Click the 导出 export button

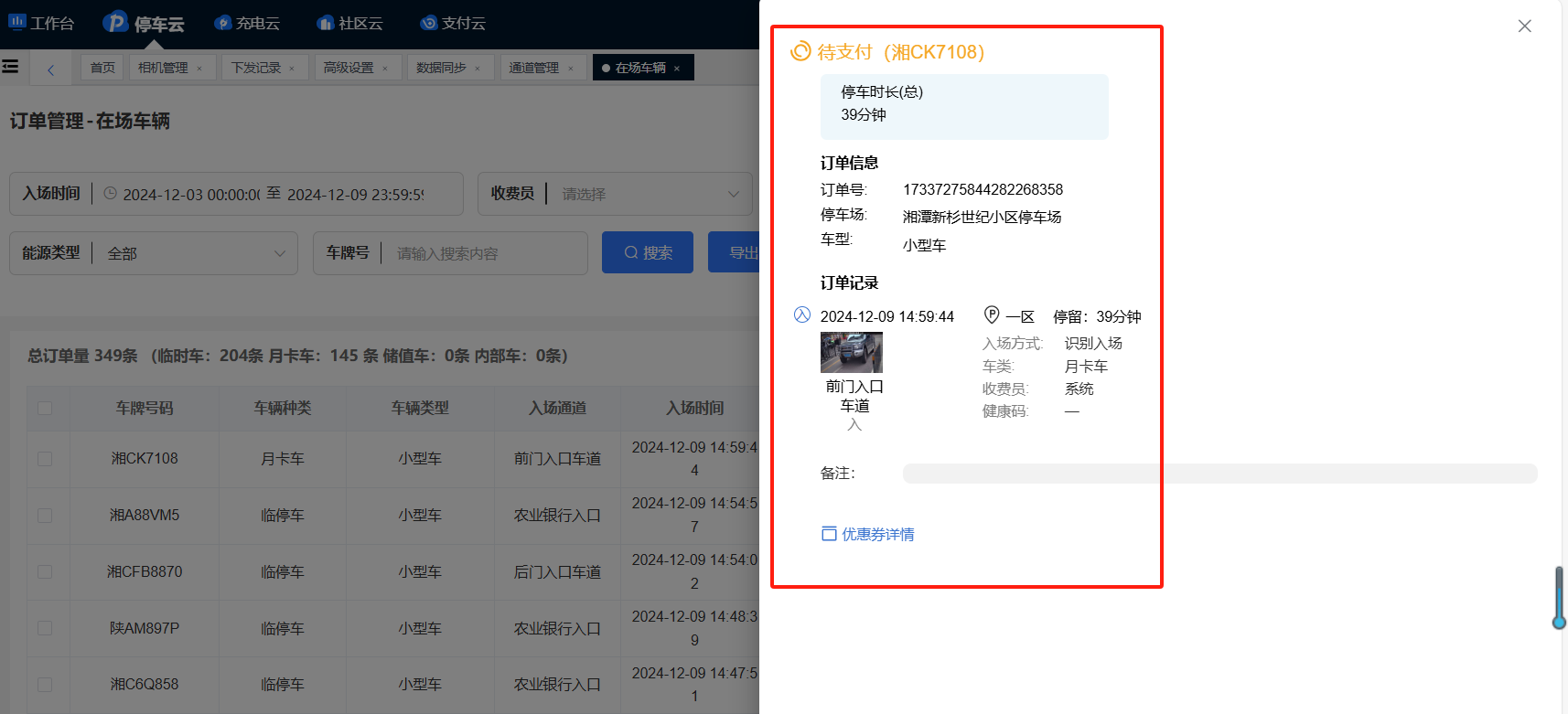734,252
